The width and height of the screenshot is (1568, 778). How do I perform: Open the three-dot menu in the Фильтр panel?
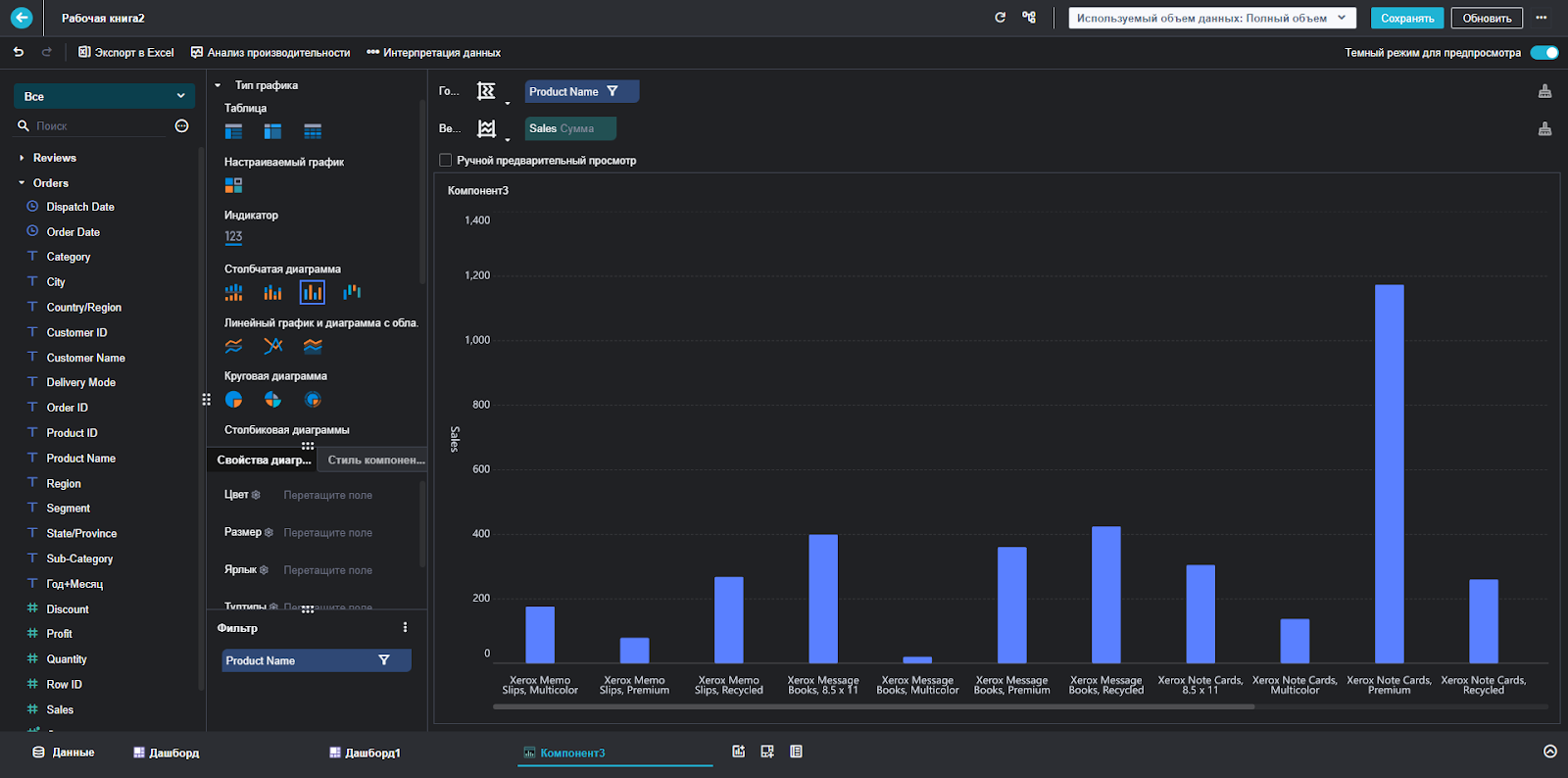405,627
